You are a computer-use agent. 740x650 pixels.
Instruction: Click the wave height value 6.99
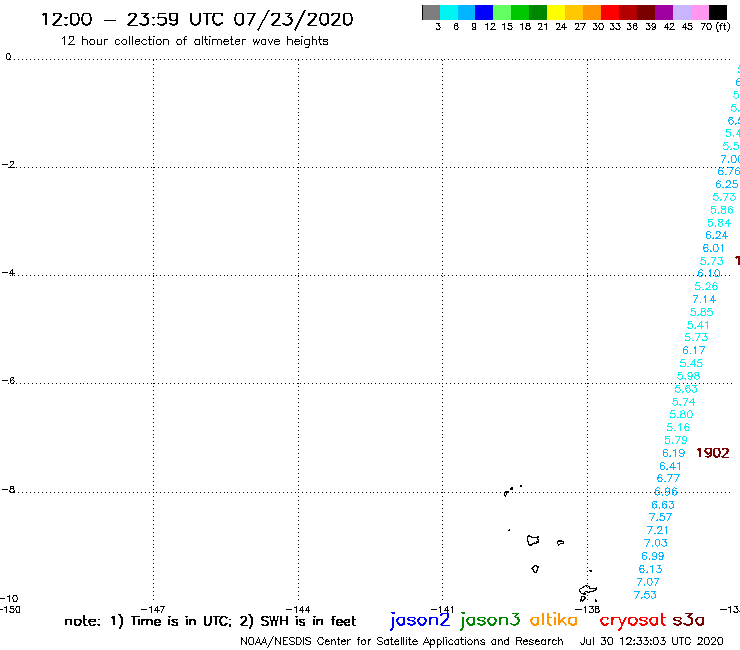pyautogui.click(x=653, y=557)
